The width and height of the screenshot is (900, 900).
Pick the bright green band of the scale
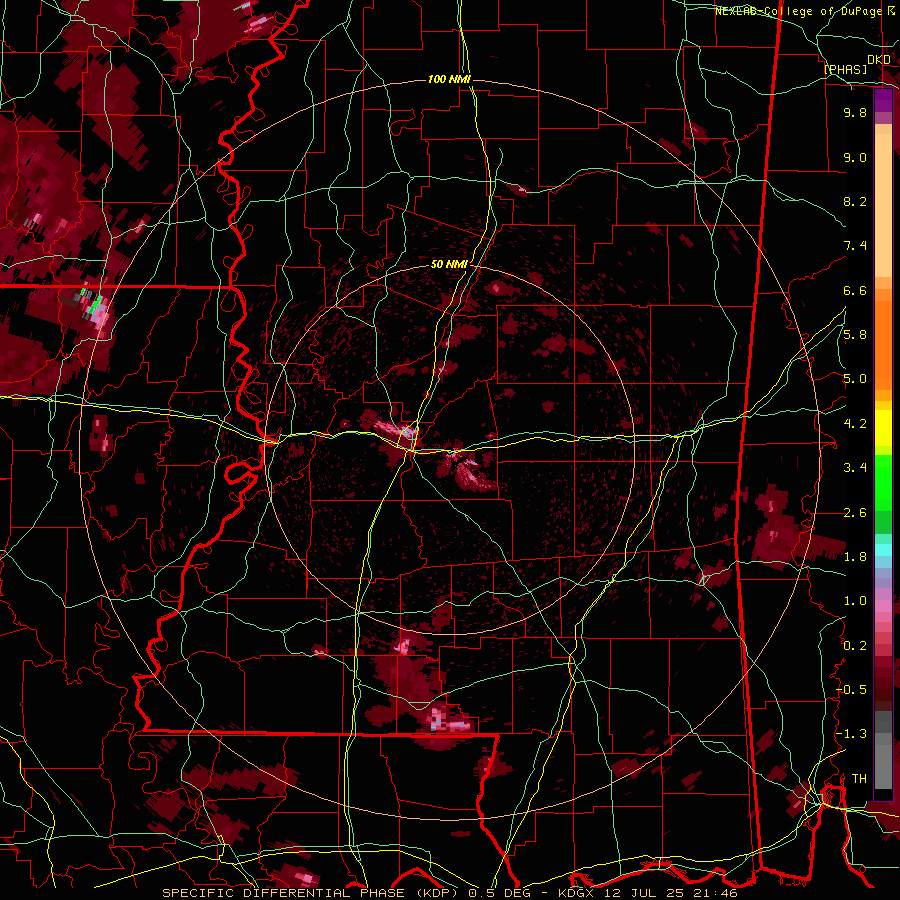tap(883, 482)
